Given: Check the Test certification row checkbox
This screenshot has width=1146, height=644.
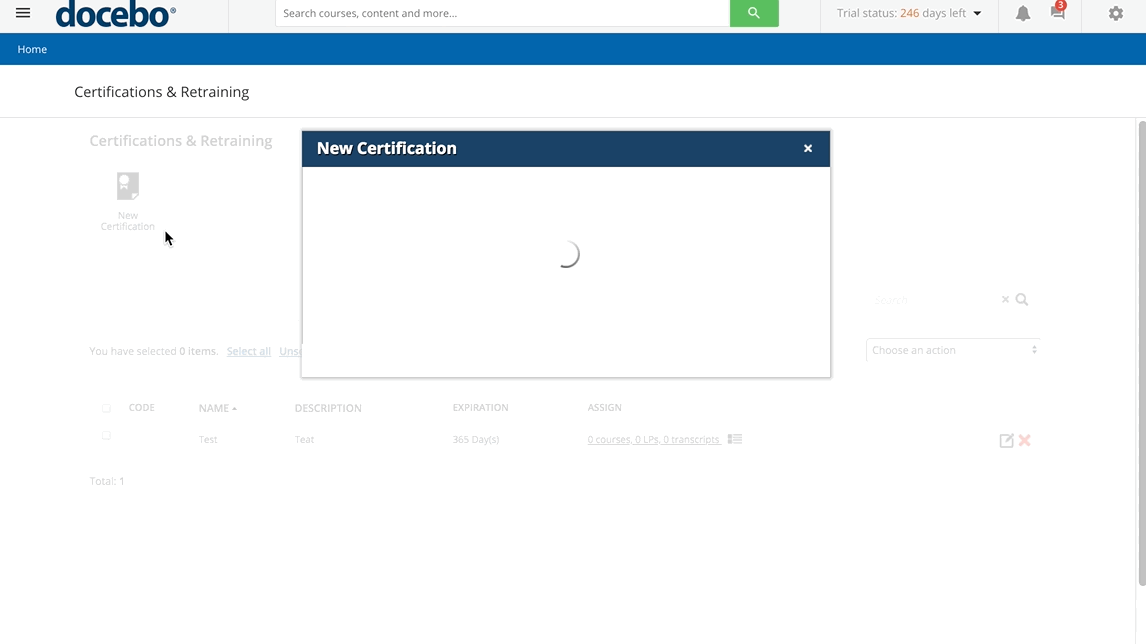Looking at the screenshot, I should [106, 435].
